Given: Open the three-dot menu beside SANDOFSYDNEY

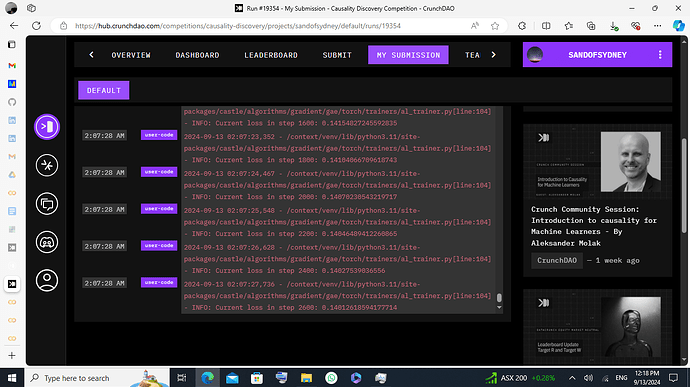Looking at the screenshot, I should [660, 55].
